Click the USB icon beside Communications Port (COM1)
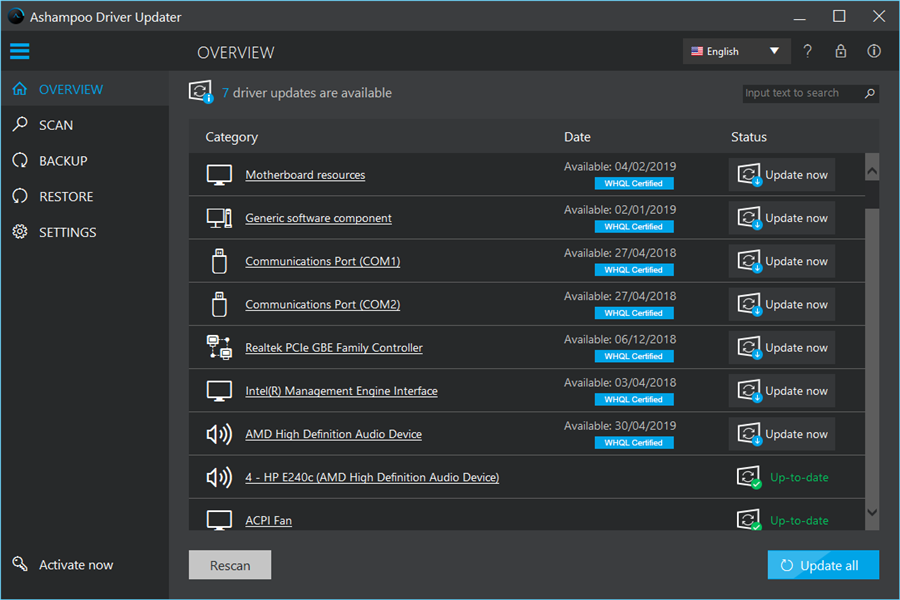This screenshot has height=600, width=900. [218, 261]
